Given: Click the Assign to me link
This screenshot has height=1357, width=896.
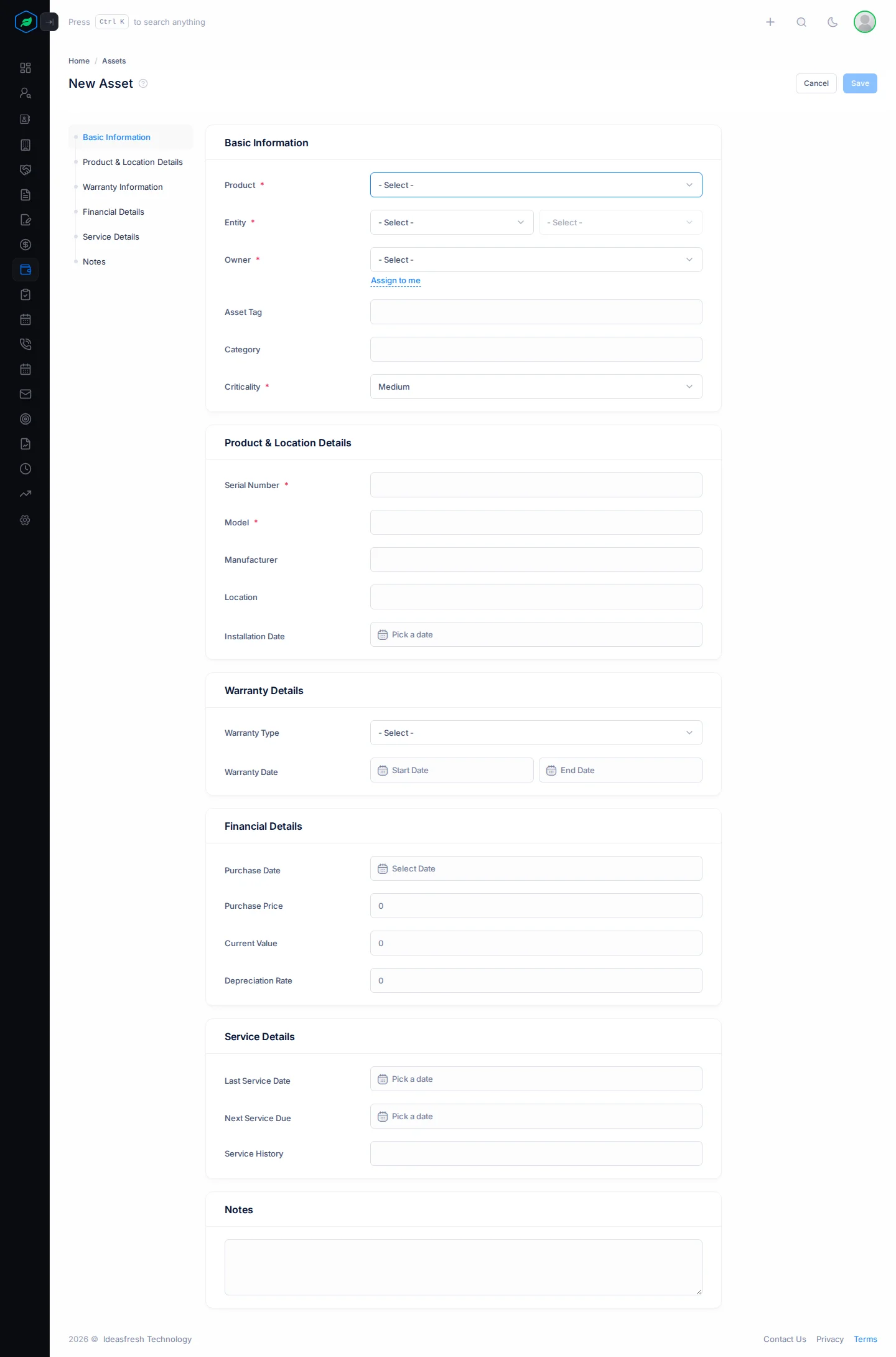Looking at the screenshot, I should 396,281.
